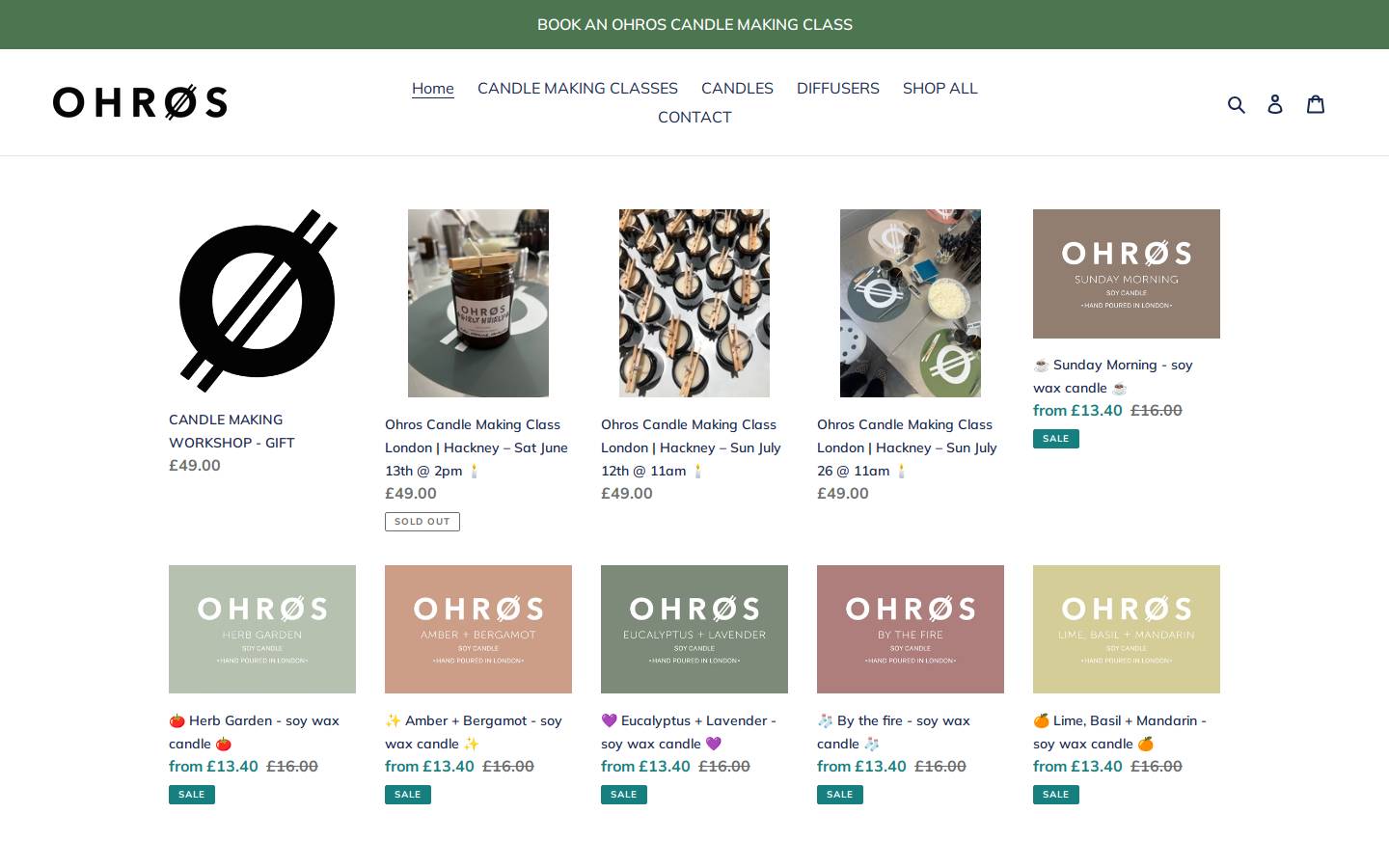Open the account login icon
The height and width of the screenshot is (868, 1389).
(1275, 104)
